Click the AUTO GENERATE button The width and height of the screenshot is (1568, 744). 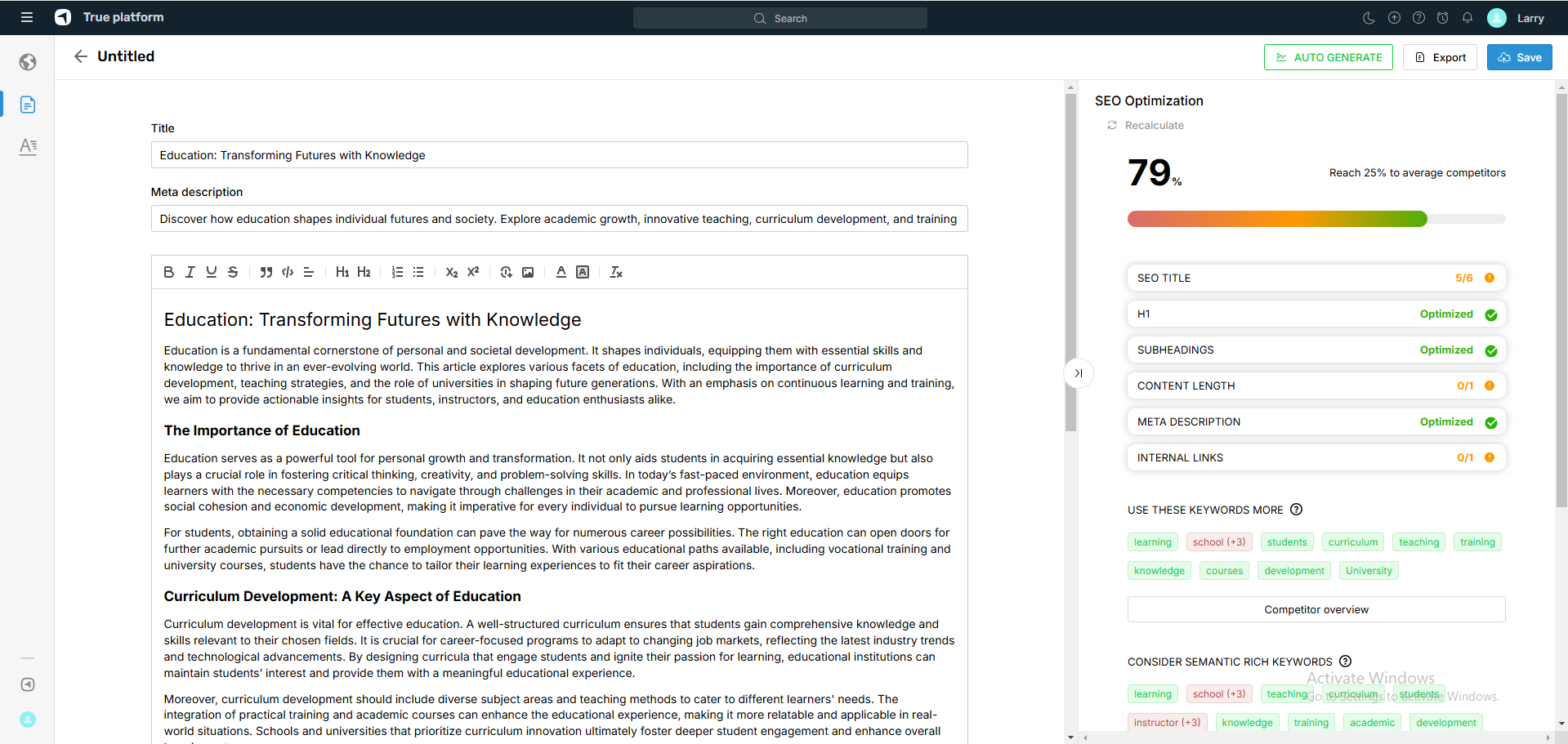pyautogui.click(x=1328, y=57)
